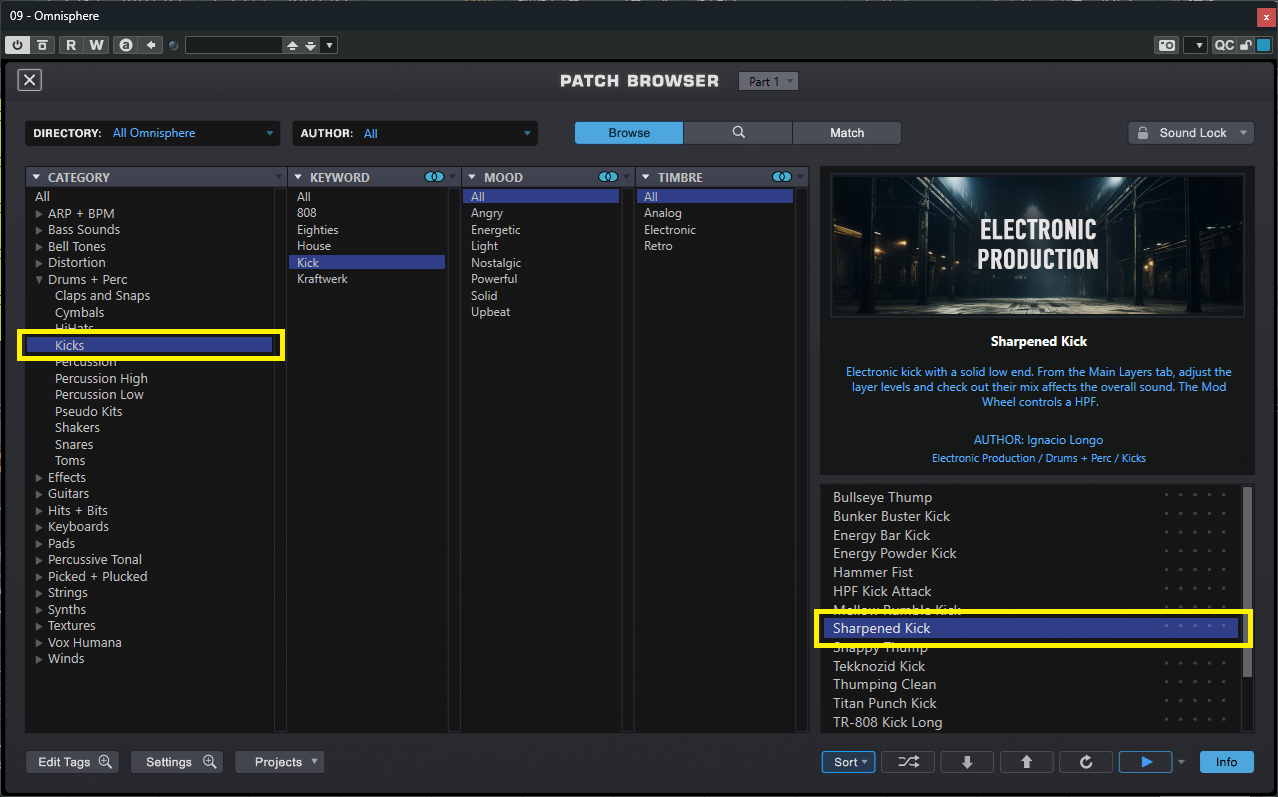Switch to the Match tab
1278x797 pixels.
pos(846,133)
